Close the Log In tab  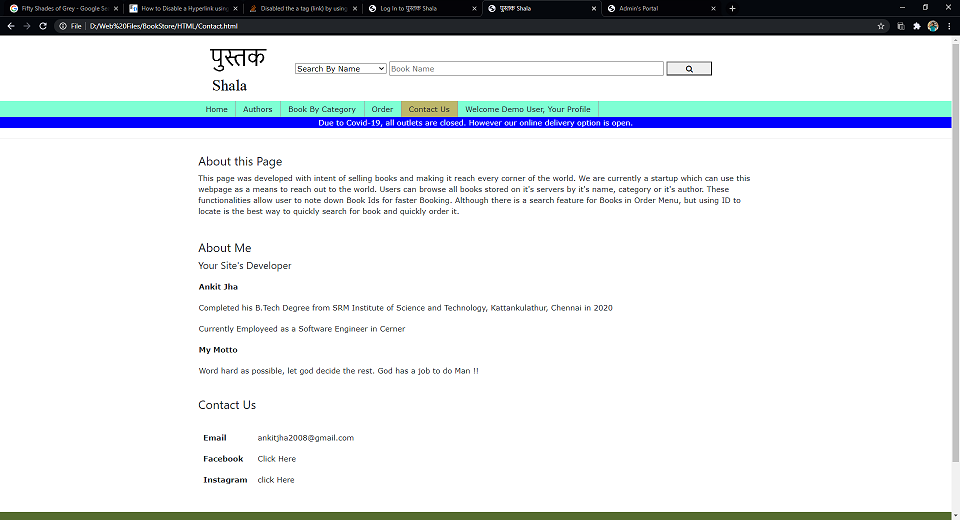pos(474,9)
